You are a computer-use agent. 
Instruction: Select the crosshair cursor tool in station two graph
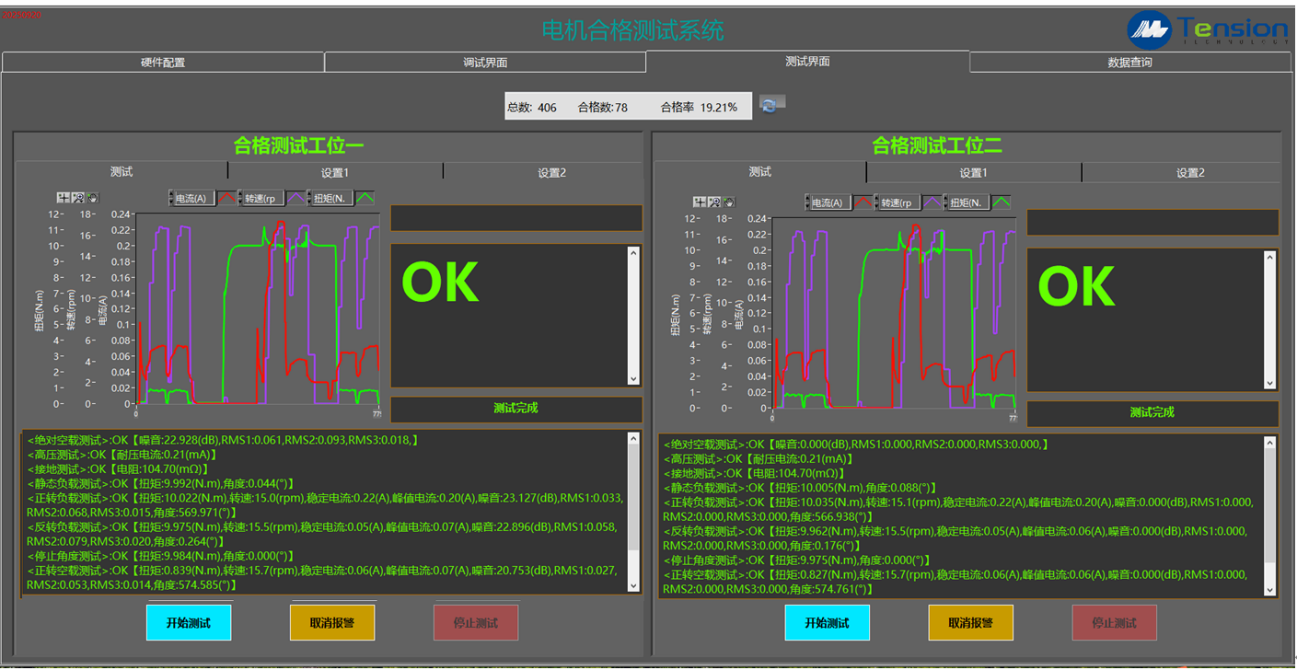pos(700,202)
